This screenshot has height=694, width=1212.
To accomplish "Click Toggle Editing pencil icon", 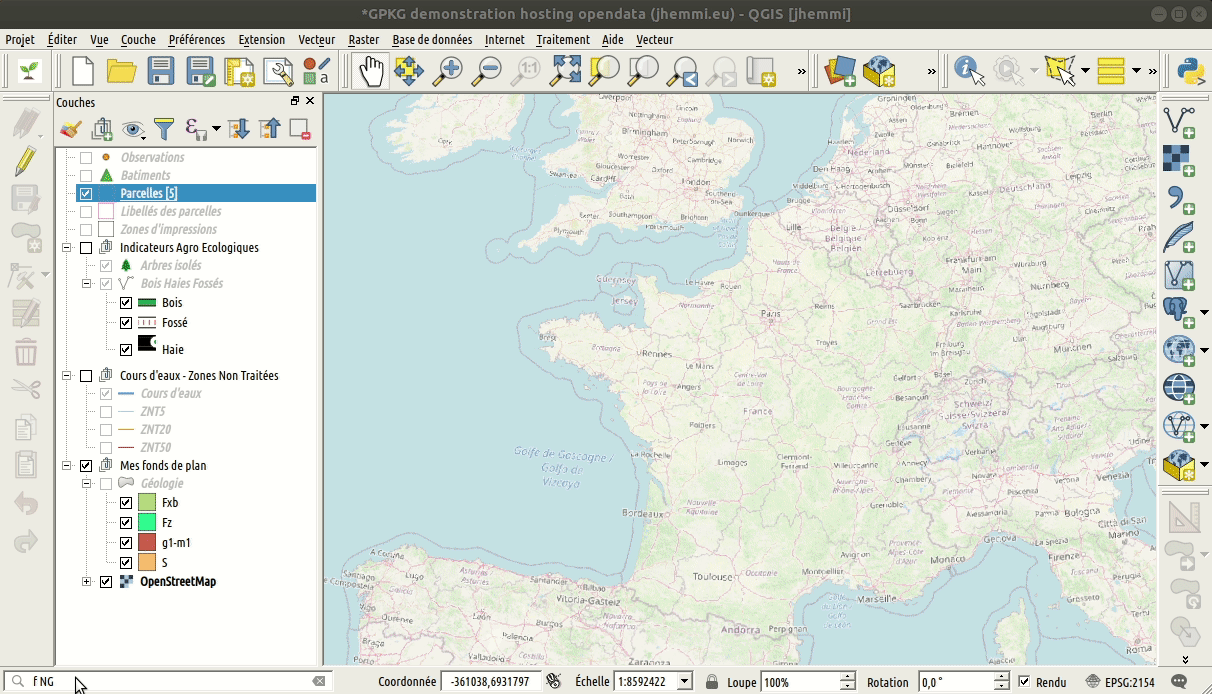I will point(25,161).
